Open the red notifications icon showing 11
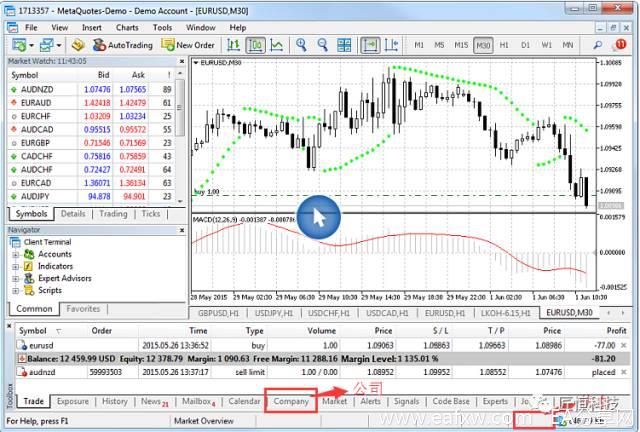The image size is (640, 432). pyautogui.click(x=620, y=45)
